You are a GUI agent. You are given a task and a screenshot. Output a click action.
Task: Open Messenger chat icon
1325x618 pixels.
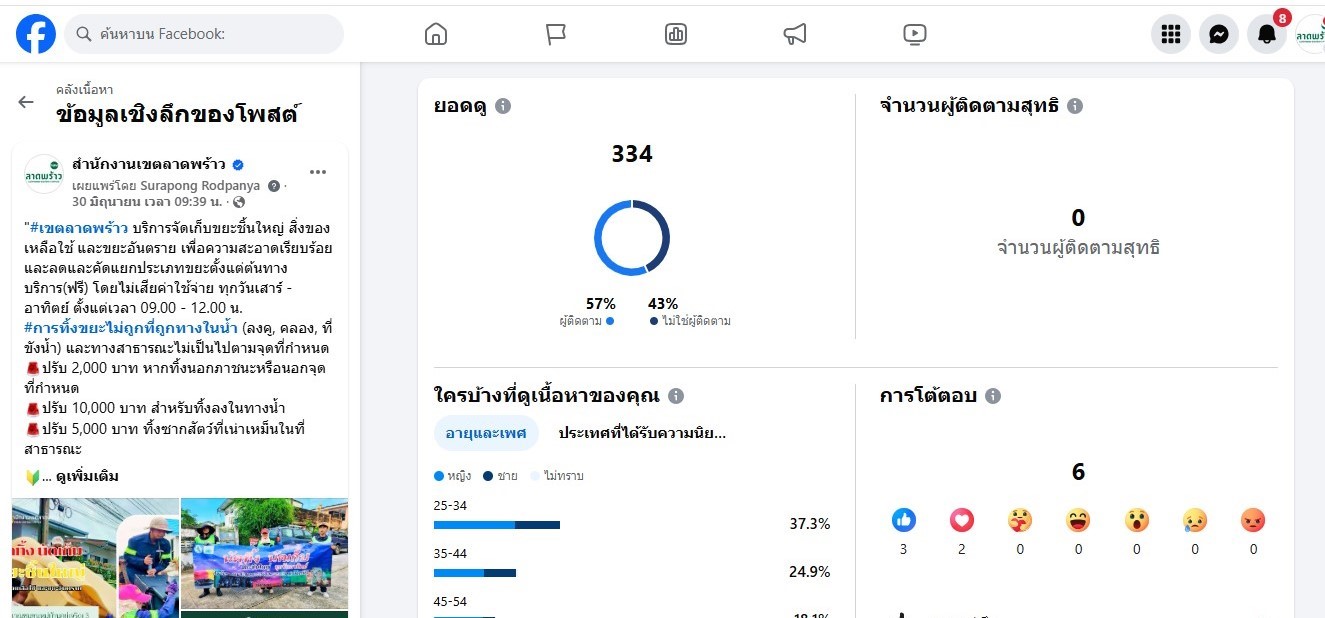tap(1218, 34)
